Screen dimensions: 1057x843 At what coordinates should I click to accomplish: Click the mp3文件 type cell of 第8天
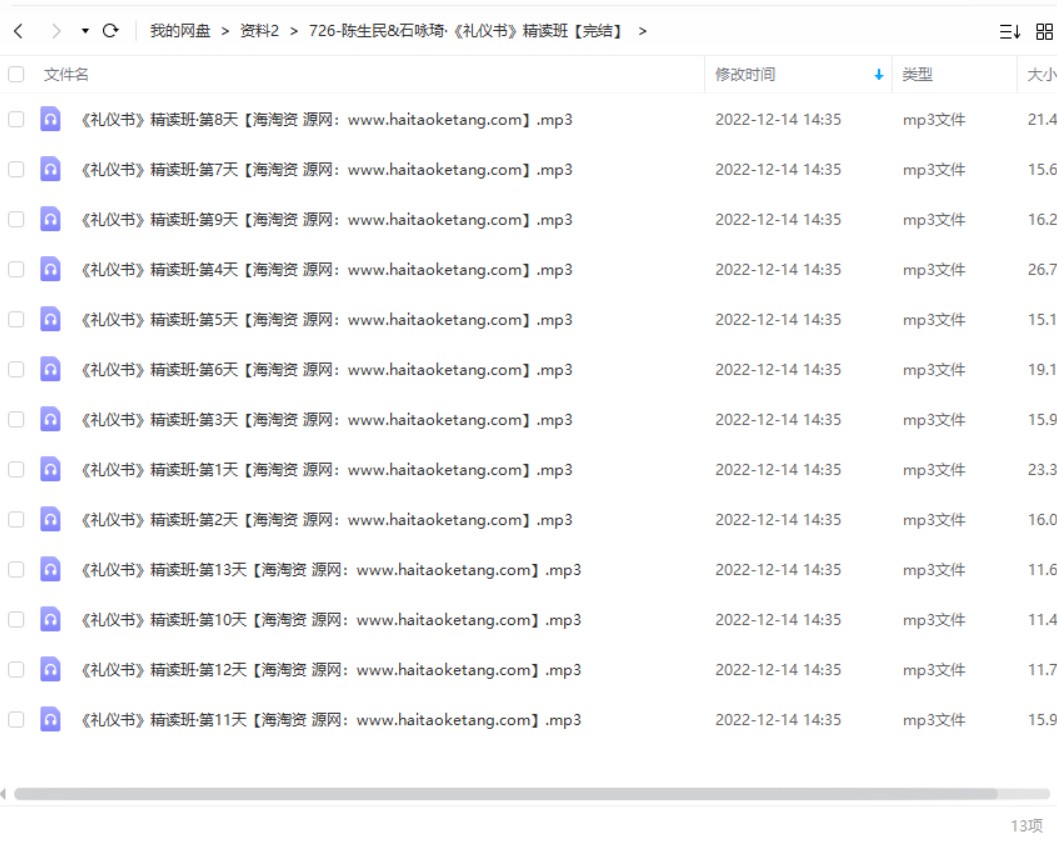934,120
